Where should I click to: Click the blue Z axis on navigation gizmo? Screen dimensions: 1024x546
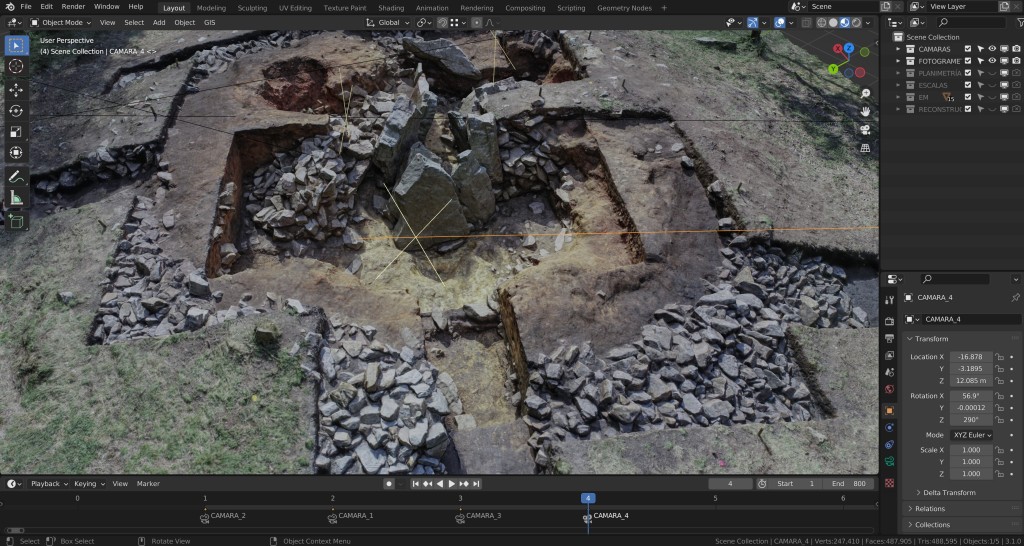(x=849, y=48)
